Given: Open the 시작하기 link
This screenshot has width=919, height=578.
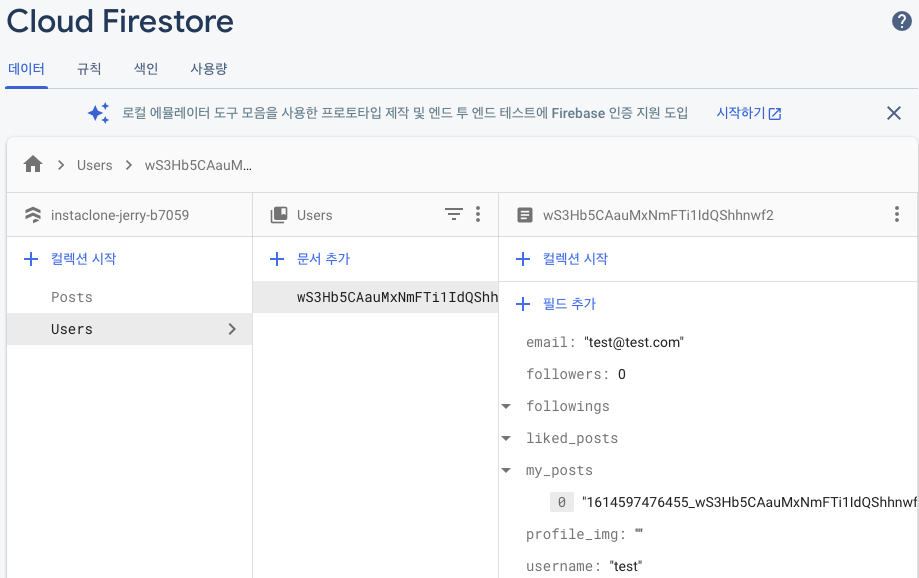Looking at the screenshot, I should click(x=748, y=113).
